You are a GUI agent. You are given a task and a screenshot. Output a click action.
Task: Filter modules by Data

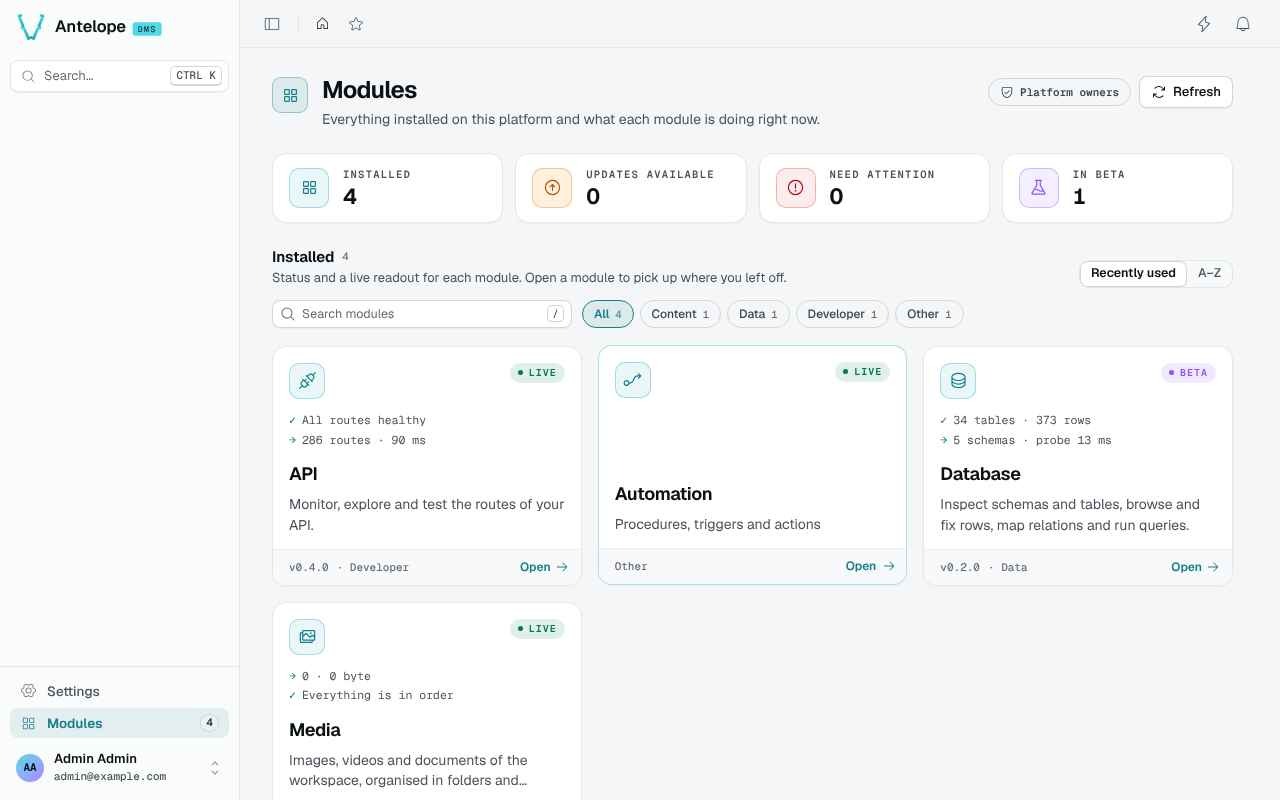[x=758, y=314]
